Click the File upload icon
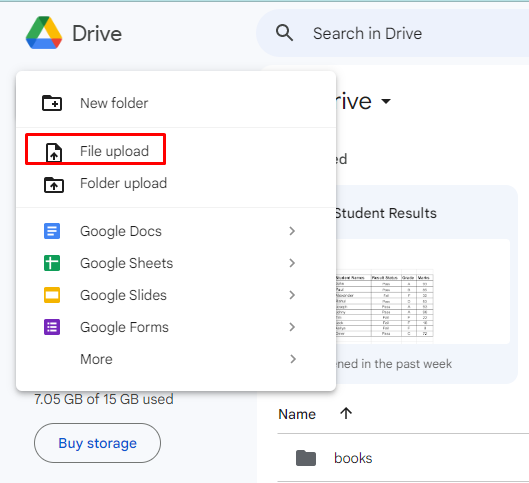The image size is (529, 483). (54, 152)
